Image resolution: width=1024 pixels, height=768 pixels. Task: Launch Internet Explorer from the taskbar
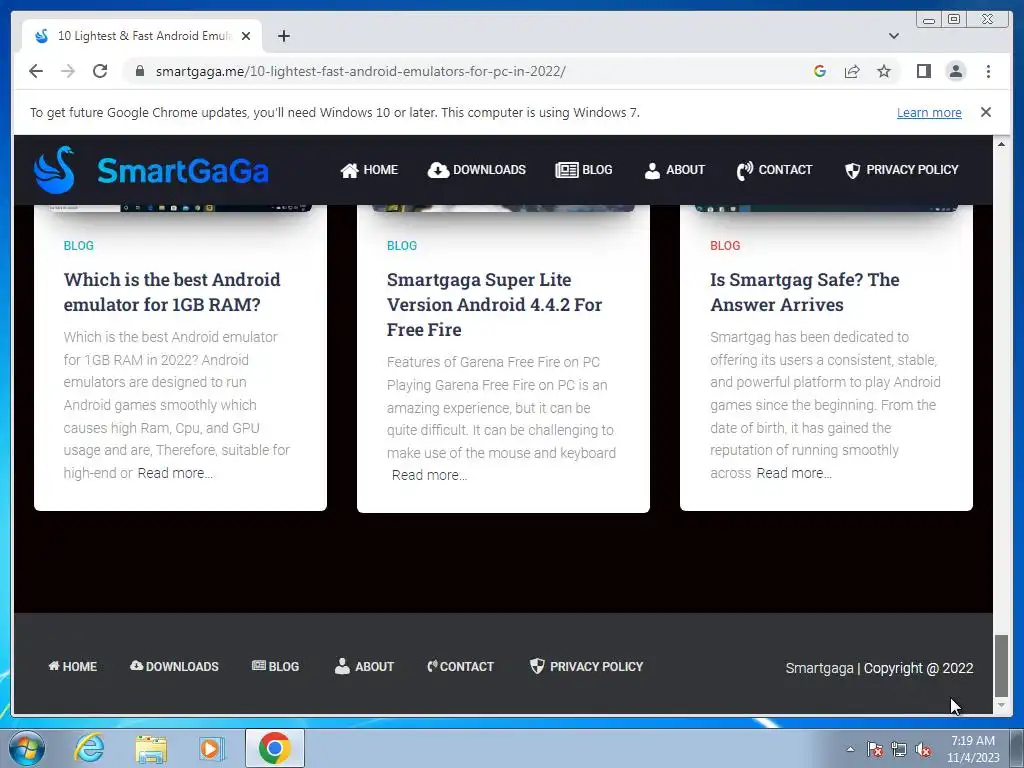[89, 748]
